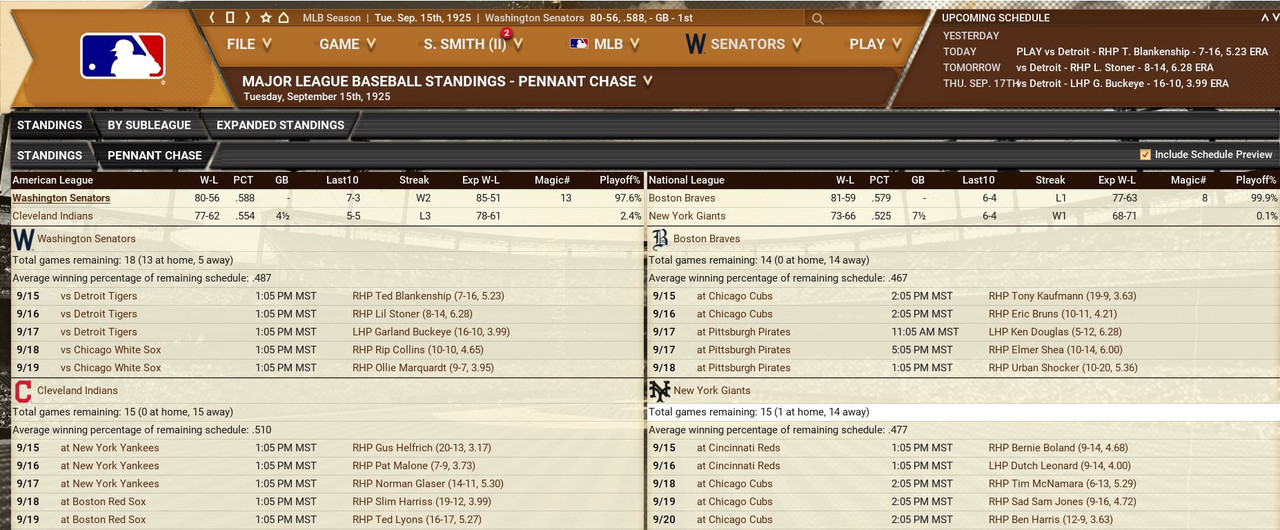The image size is (1280, 530).
Task: Open the GAME menu dropdown
Action: click(348, 44)
